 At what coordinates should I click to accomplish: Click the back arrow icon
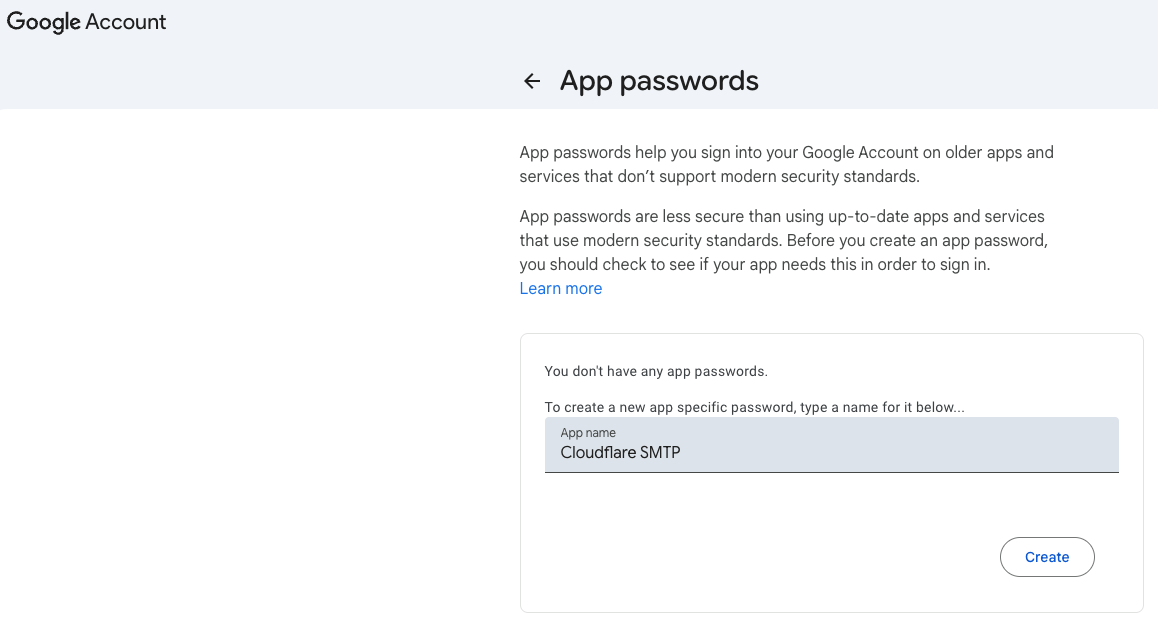(x=532, y=82)
